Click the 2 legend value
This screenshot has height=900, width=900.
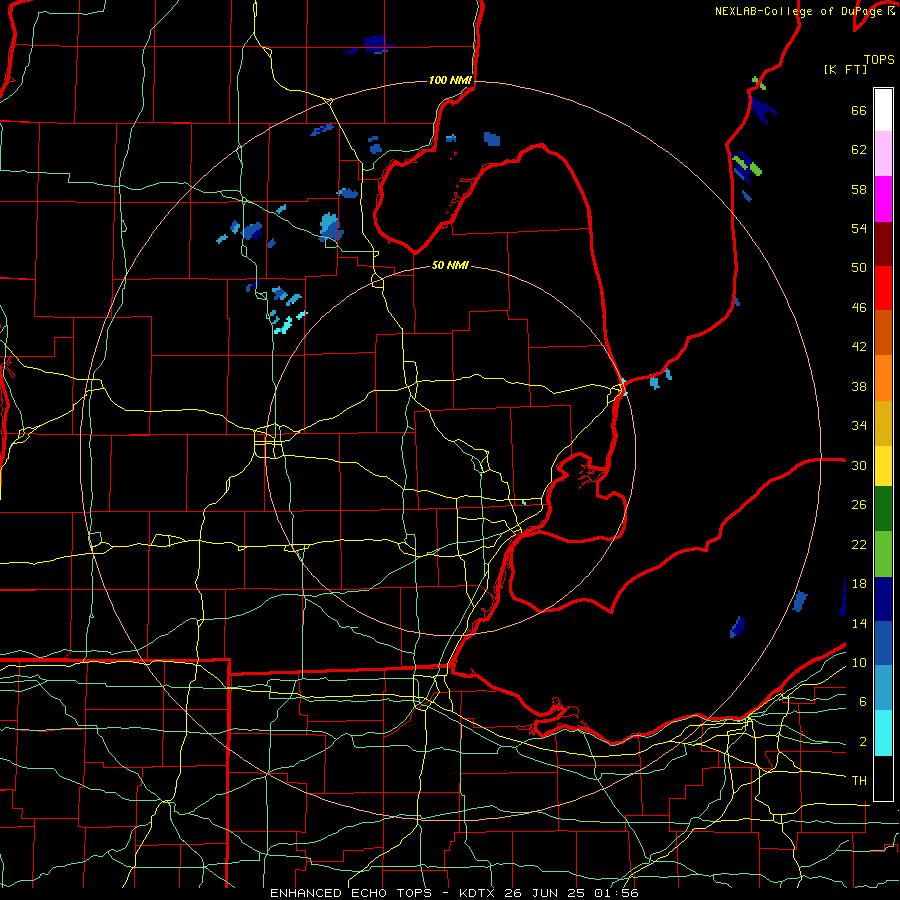pyautogui.click(x=862, y=742)
